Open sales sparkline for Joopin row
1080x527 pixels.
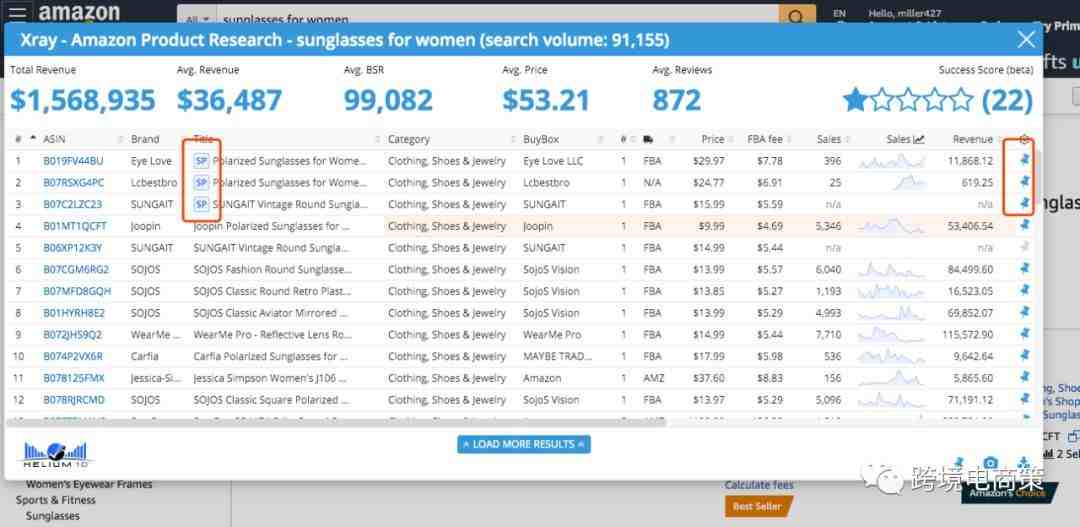point(892,226)
